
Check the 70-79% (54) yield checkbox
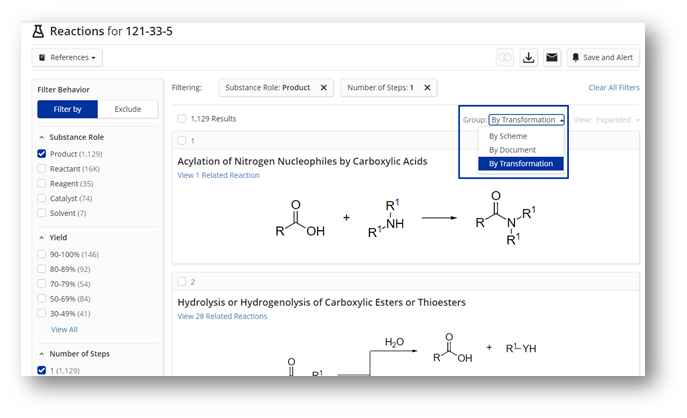point(42,284)
